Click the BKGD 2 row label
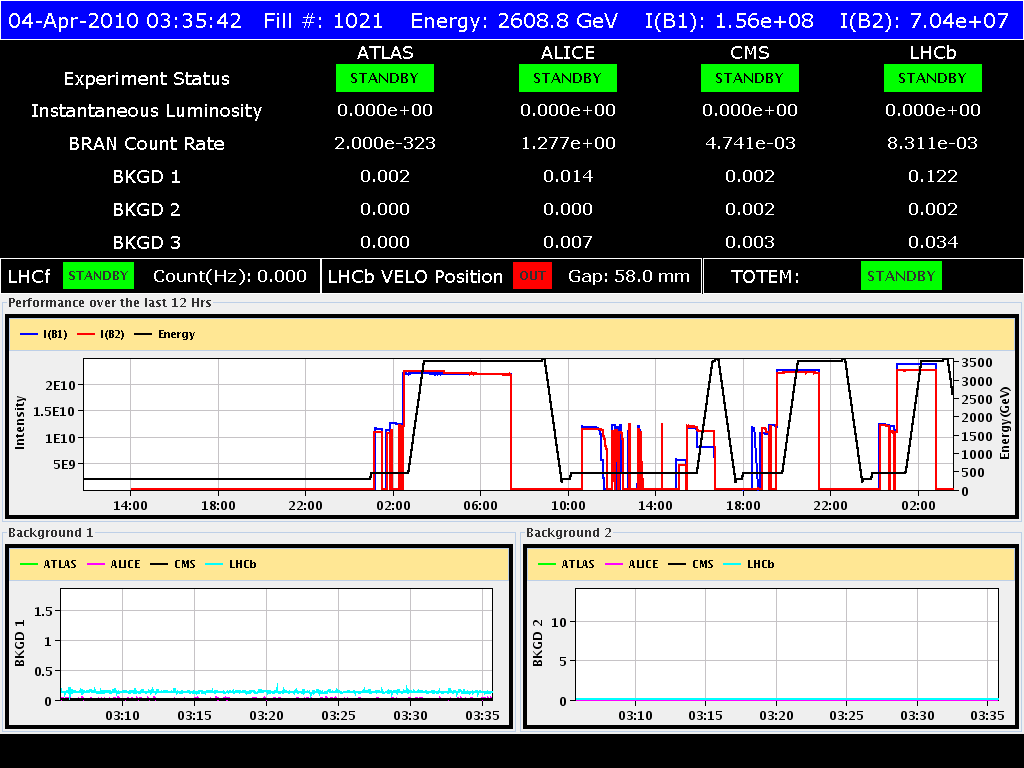 (x=147, y=210)
